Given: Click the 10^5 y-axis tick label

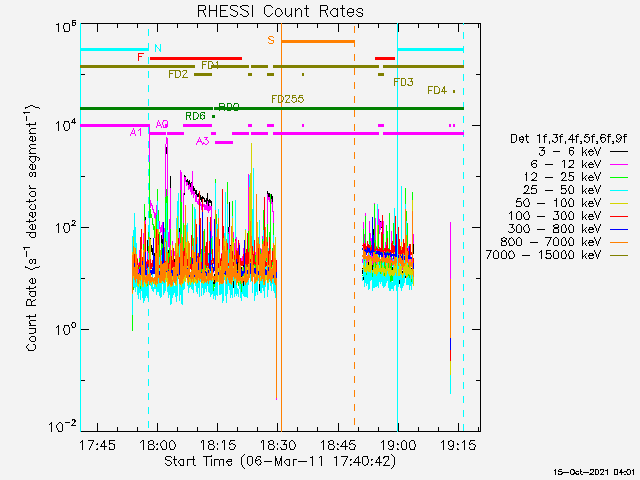Looking at the screenshot, I should click(66, 27).
